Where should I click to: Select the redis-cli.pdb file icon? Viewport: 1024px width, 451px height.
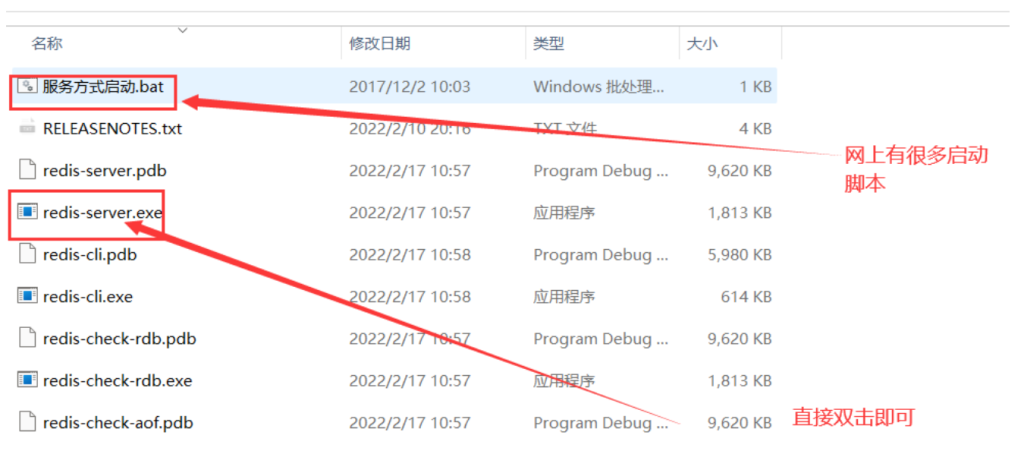click(x=27, y=255)
